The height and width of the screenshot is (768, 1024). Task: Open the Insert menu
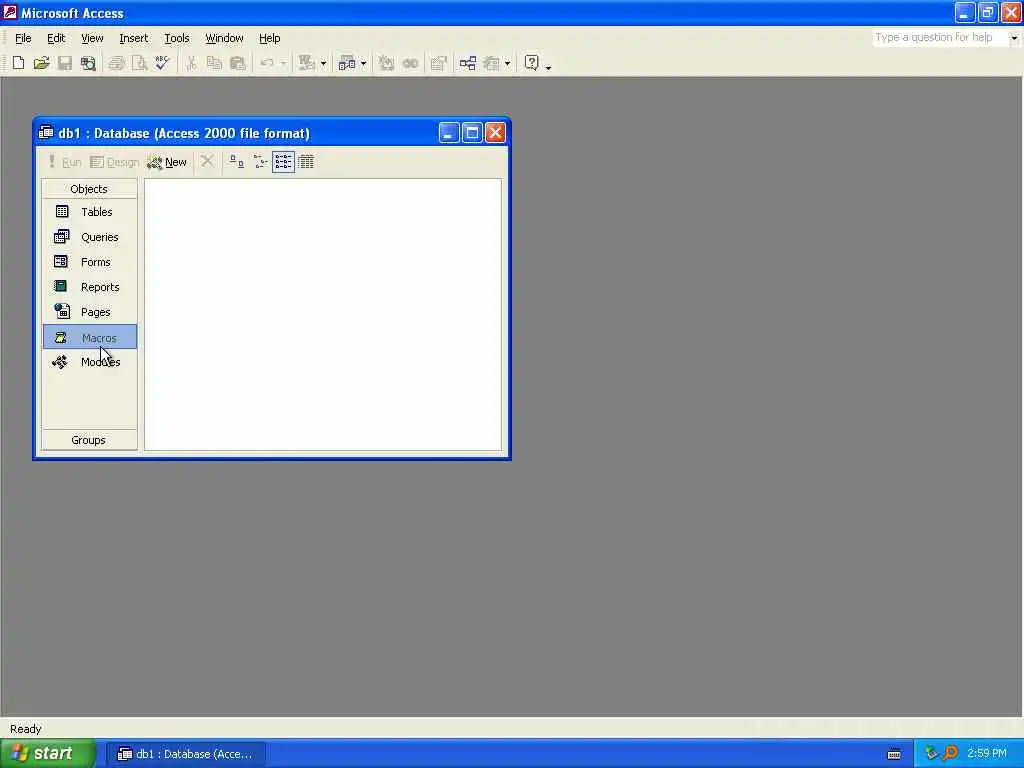pyautogui.click(x=134, y=39)
